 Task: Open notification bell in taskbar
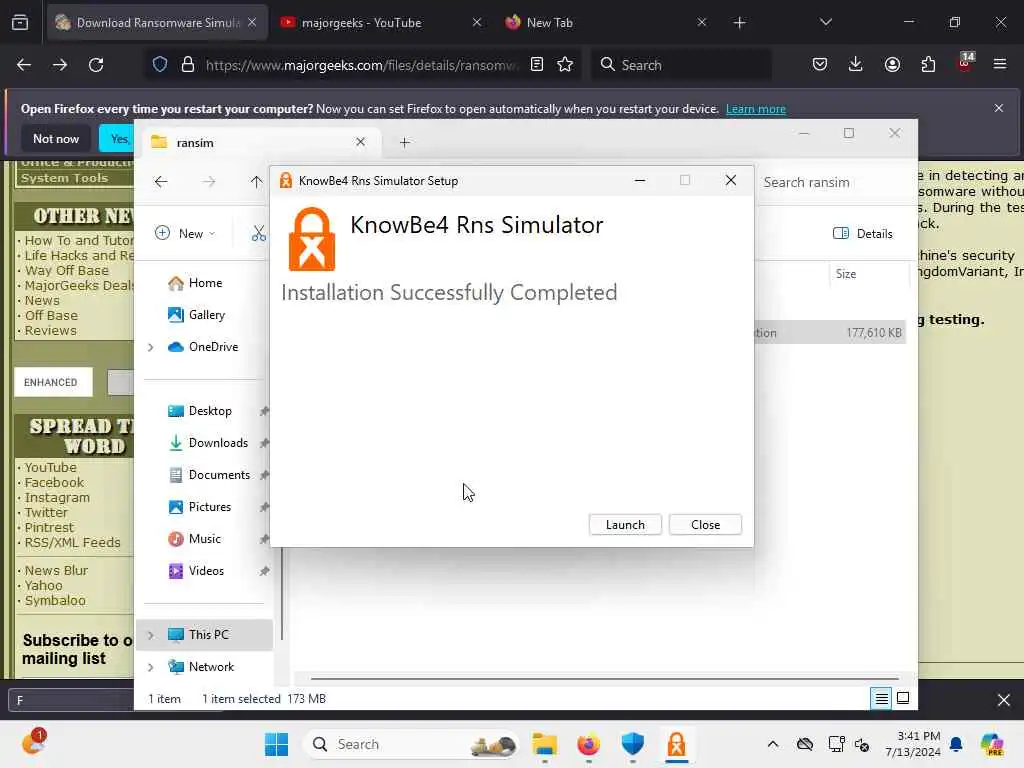(x=956, y=744)
